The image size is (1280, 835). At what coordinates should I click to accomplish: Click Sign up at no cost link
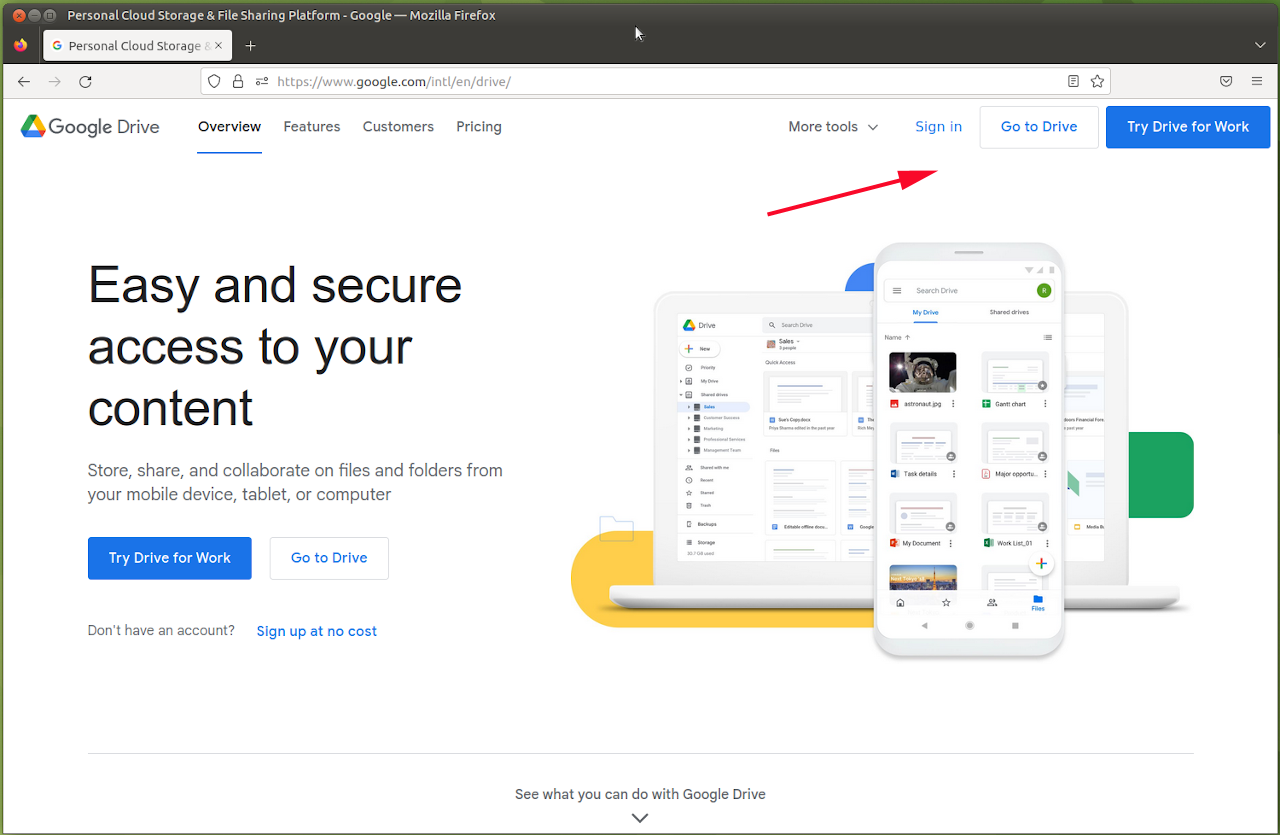[317, 631]
